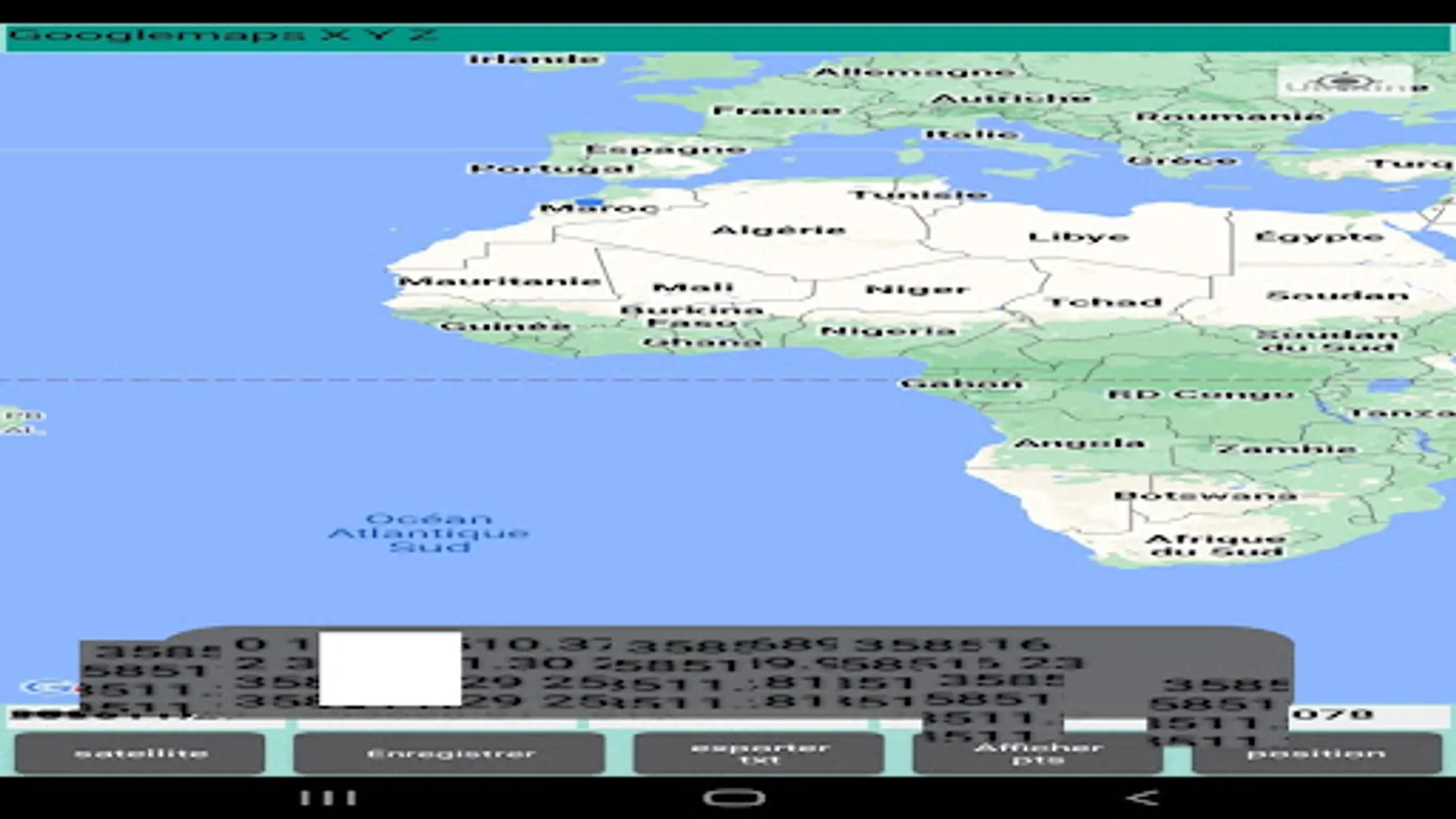Select the Égypte label
The width and height of the screenshot is (1456, 819).
click(1319, 237)
